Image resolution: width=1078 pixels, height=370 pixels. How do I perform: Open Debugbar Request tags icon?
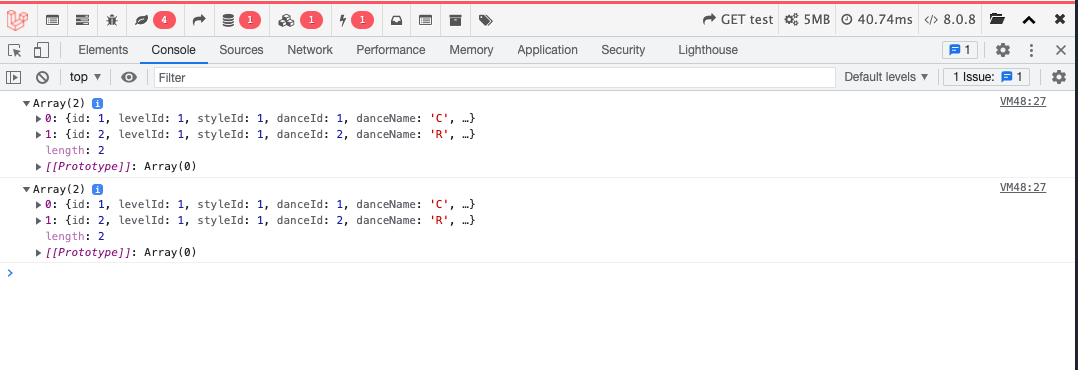click(485, 20)
